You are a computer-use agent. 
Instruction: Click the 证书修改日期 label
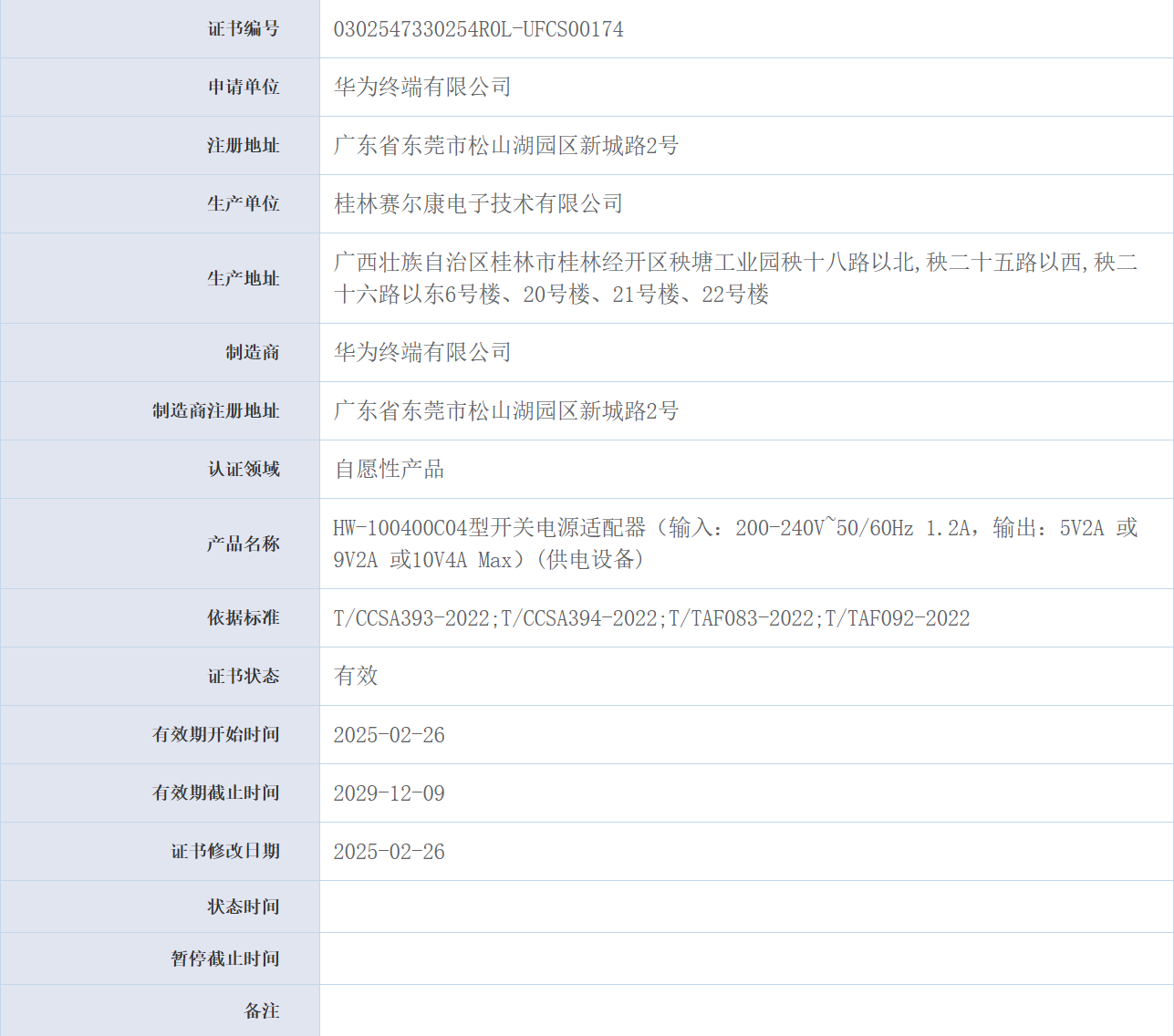[225, 852]
